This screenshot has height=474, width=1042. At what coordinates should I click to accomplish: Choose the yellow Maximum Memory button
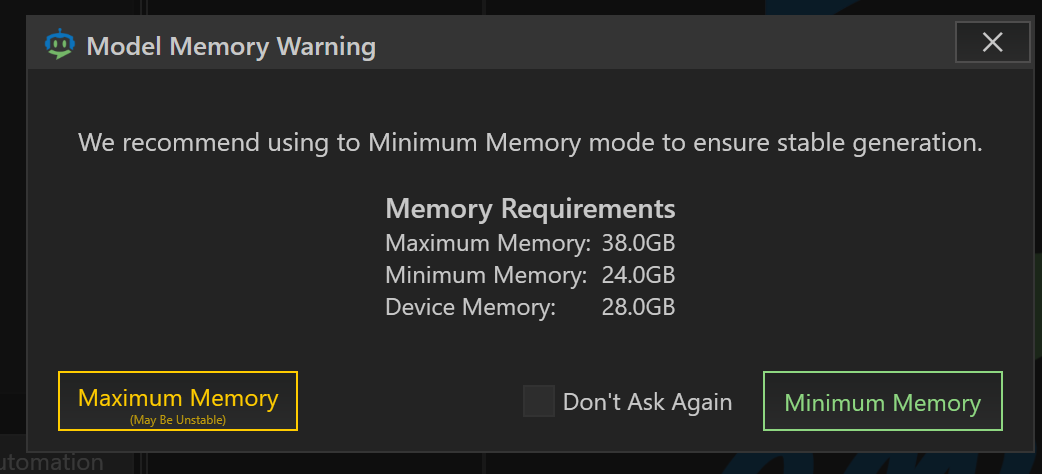[x=178, y=401]
